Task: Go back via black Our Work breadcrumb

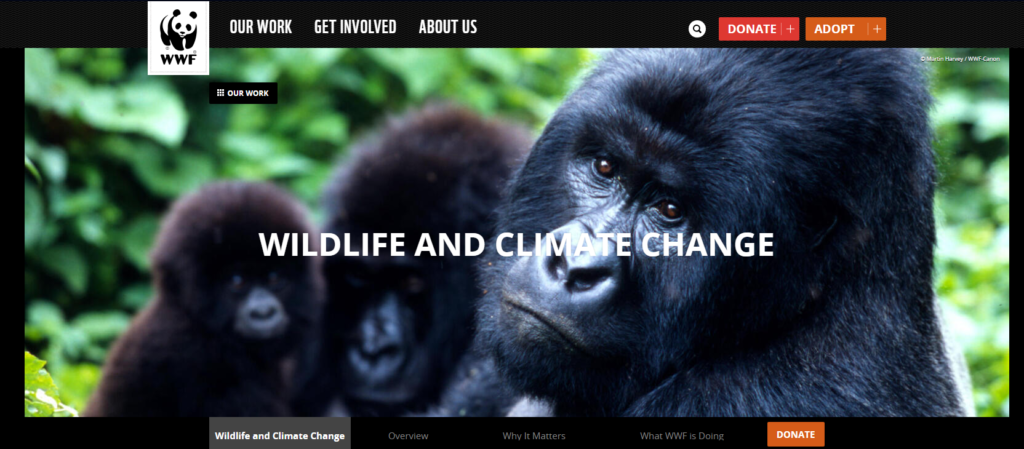Action: [243, 93]
